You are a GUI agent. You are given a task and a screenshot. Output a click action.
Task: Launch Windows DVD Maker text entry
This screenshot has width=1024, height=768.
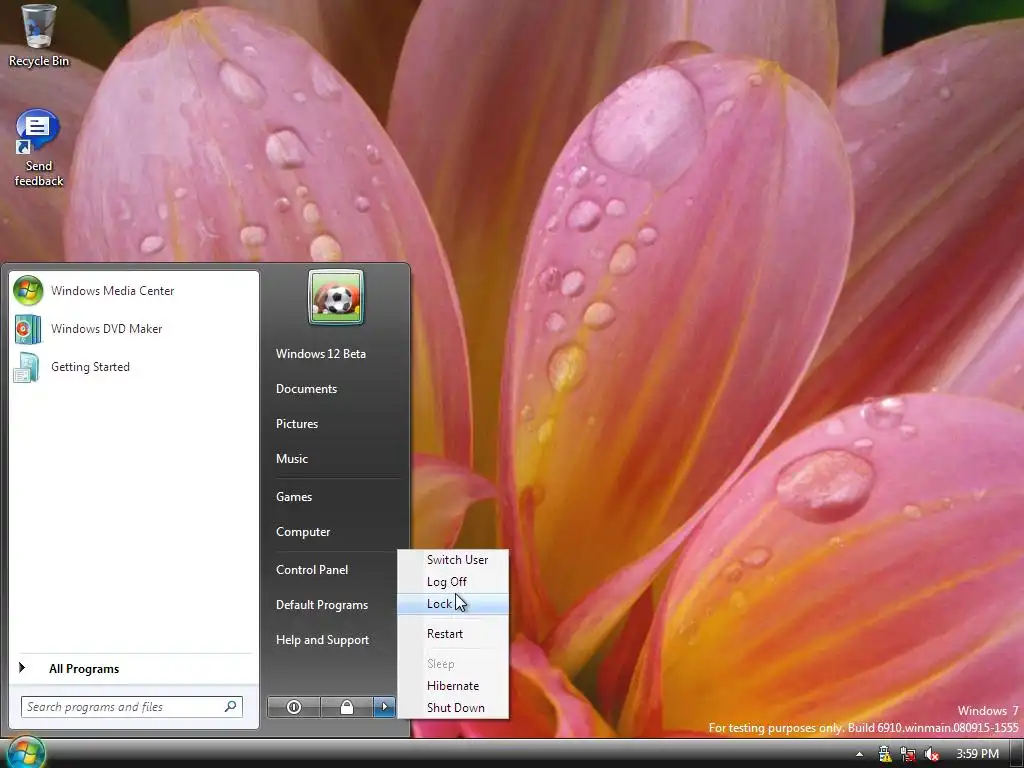(x=106, y=329)
